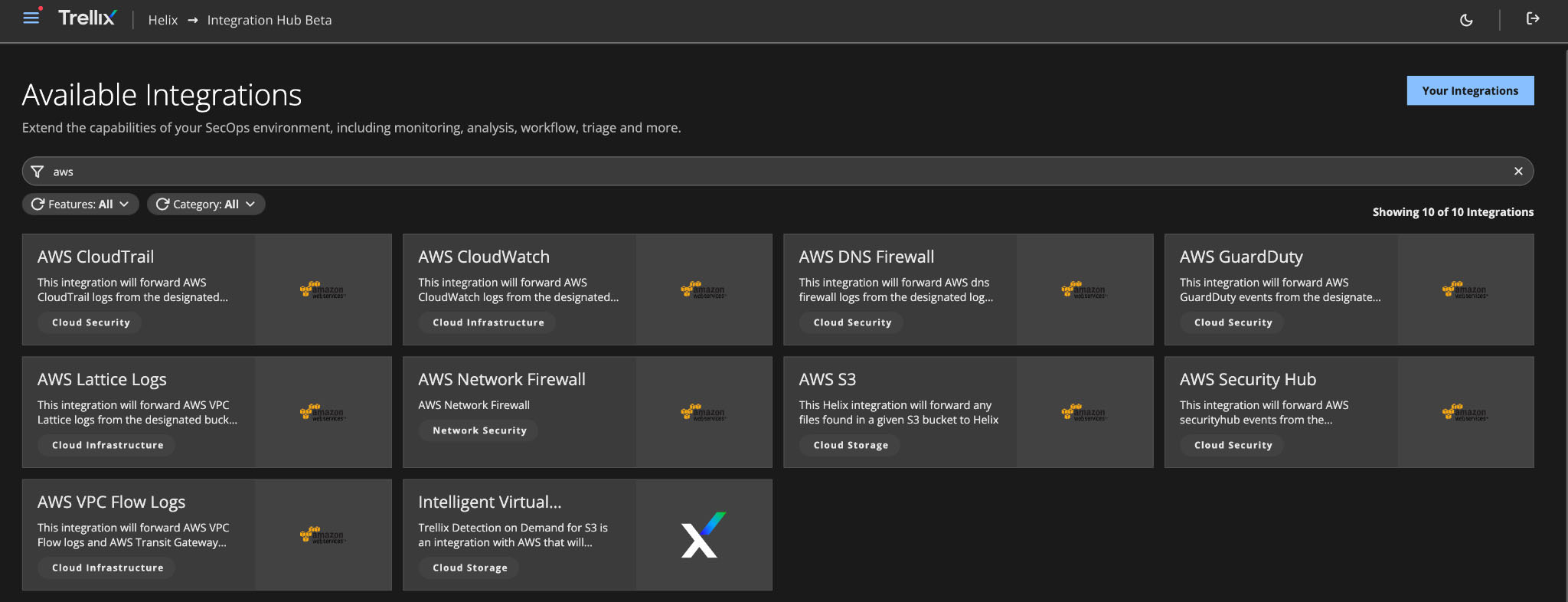
Task: Expand the Category: All dropdown
Action: (250, 204)
